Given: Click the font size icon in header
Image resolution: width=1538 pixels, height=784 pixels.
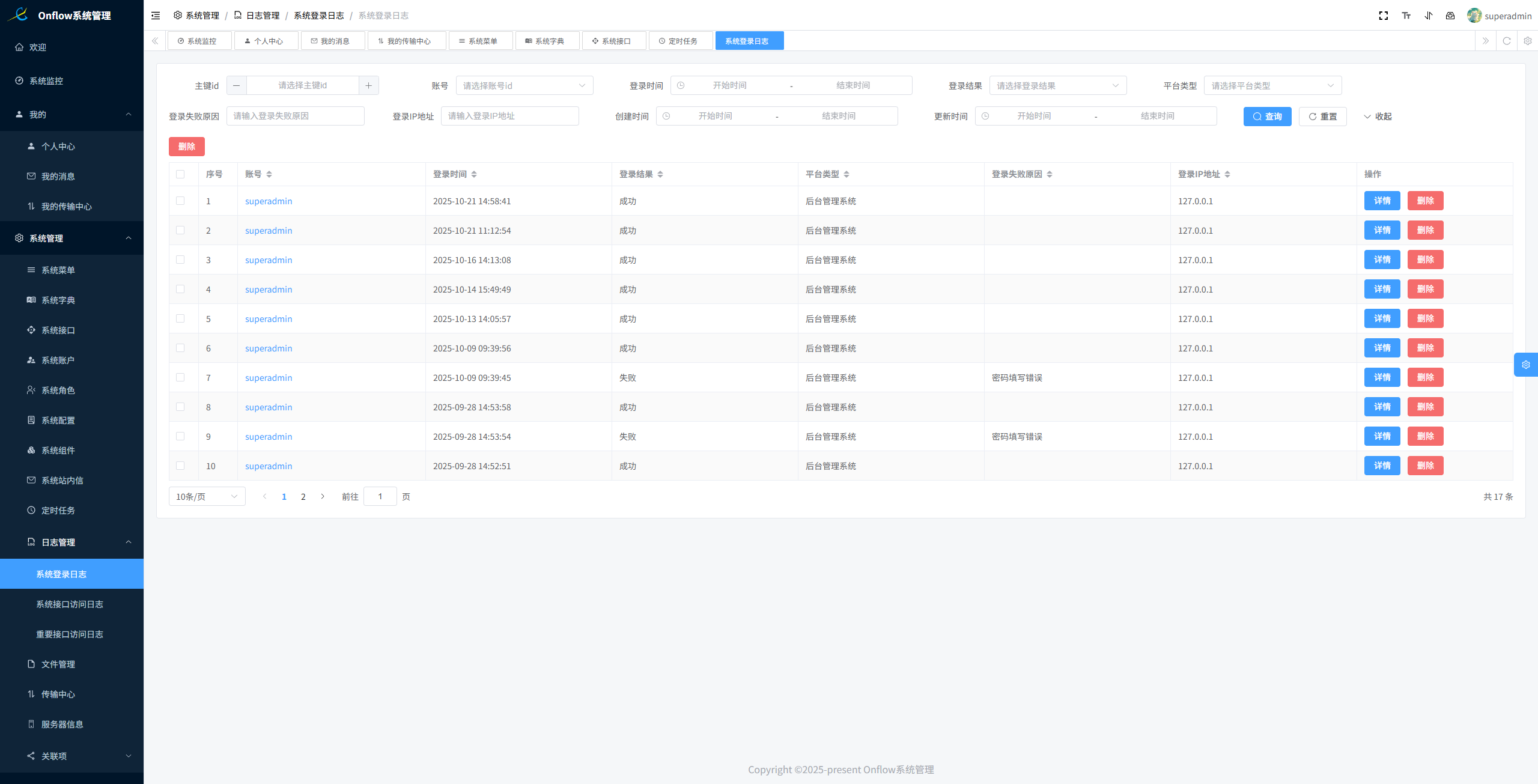Looking at the screenshot, I should [1406, 16].
